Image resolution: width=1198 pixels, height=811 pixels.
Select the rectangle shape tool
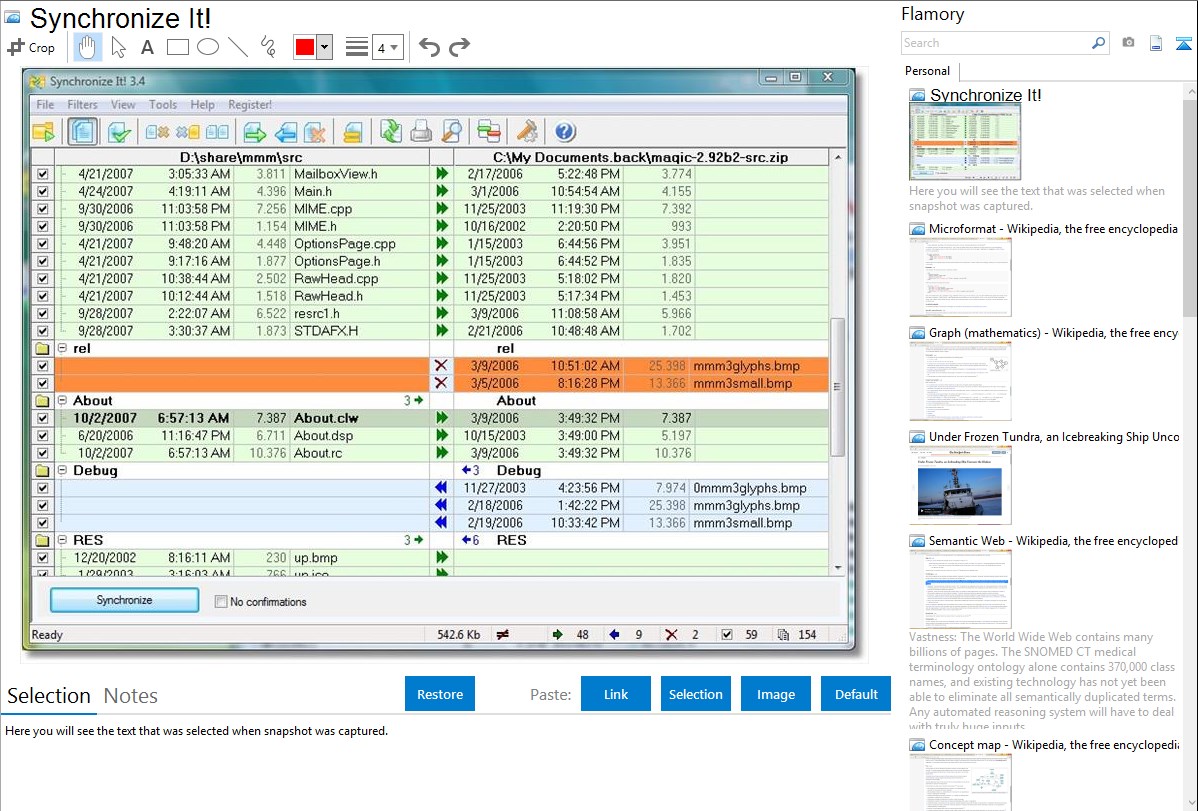[178, 47]
